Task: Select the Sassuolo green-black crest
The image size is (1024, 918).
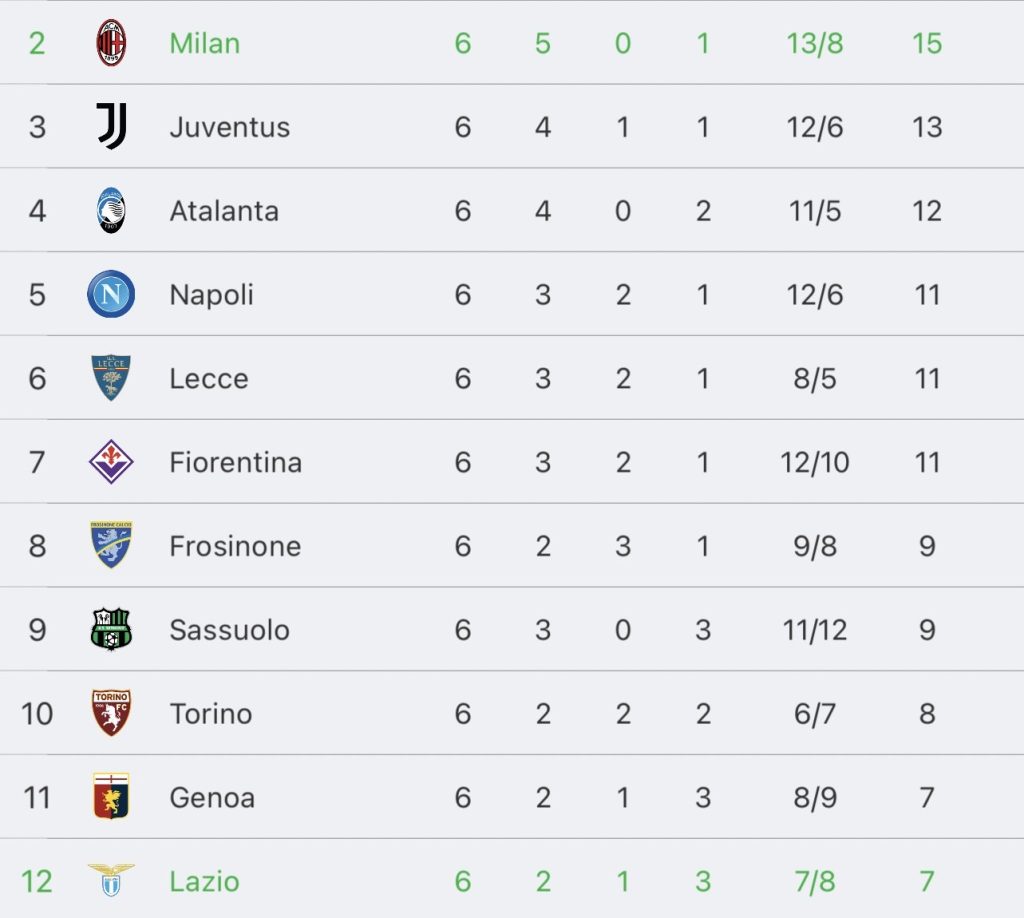Action: pyautogui.click(x=111, y=630)
